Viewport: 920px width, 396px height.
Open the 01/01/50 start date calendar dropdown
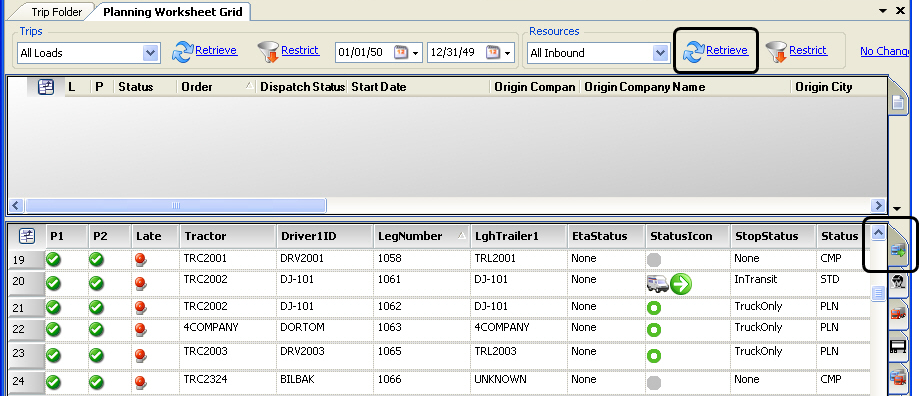point(416,53)
